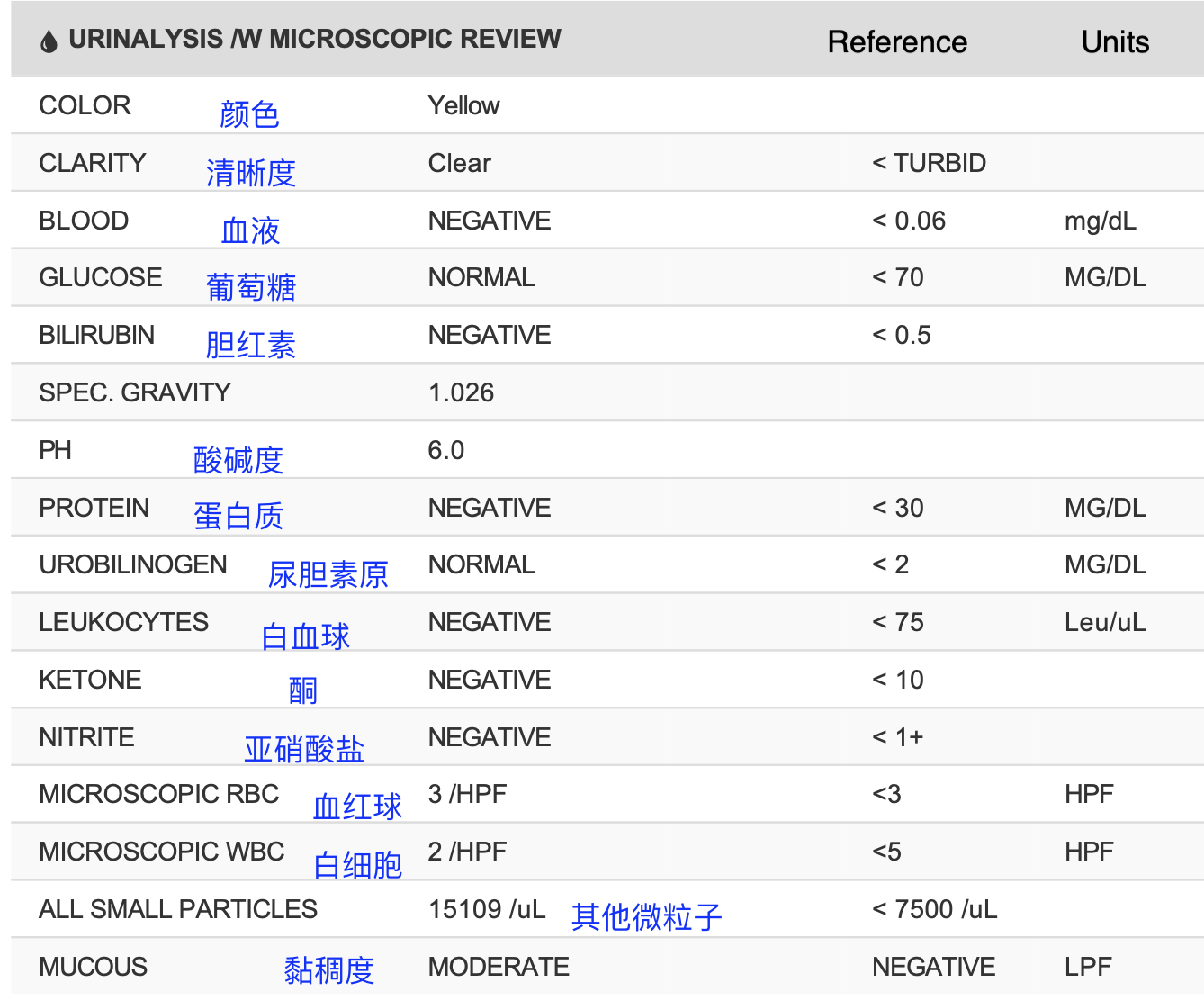Click the 蛋白质 annotation beside PROTEIN
This screenshot has width=1204, height=1001.
pos(238,516)
